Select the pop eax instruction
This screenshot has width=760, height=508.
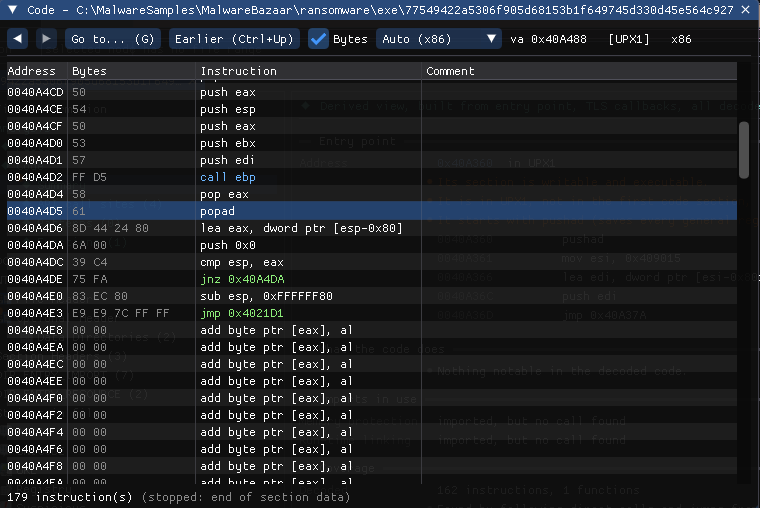224,194
